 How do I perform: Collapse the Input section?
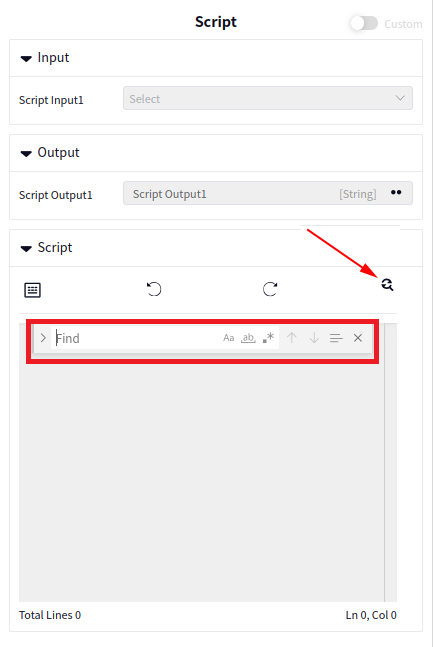tap(26, 59)
